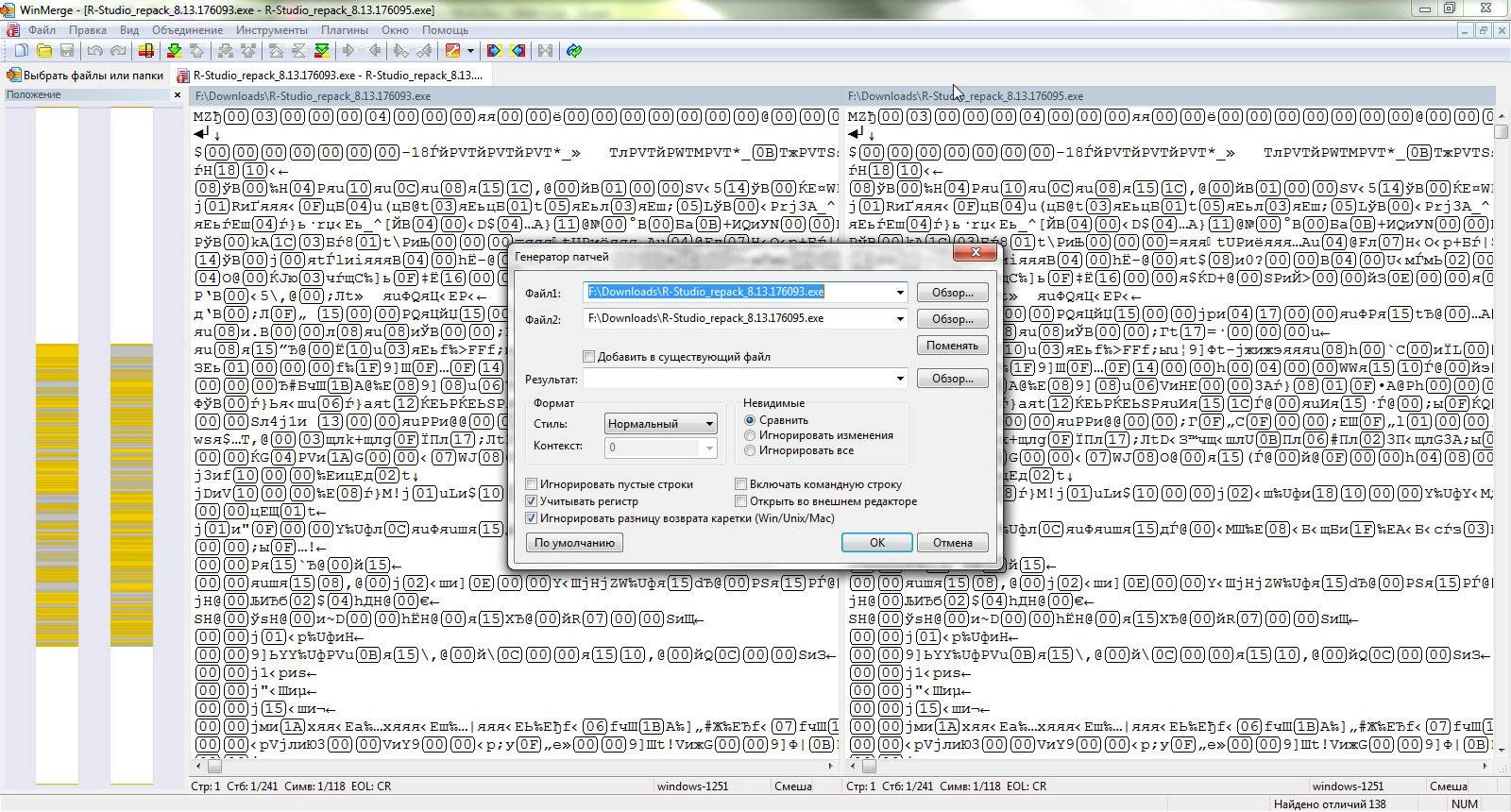The width and height of the screenshot is (1511, 812).
Task: Click the Поменять swap button
Action: [x=952, y=346]
